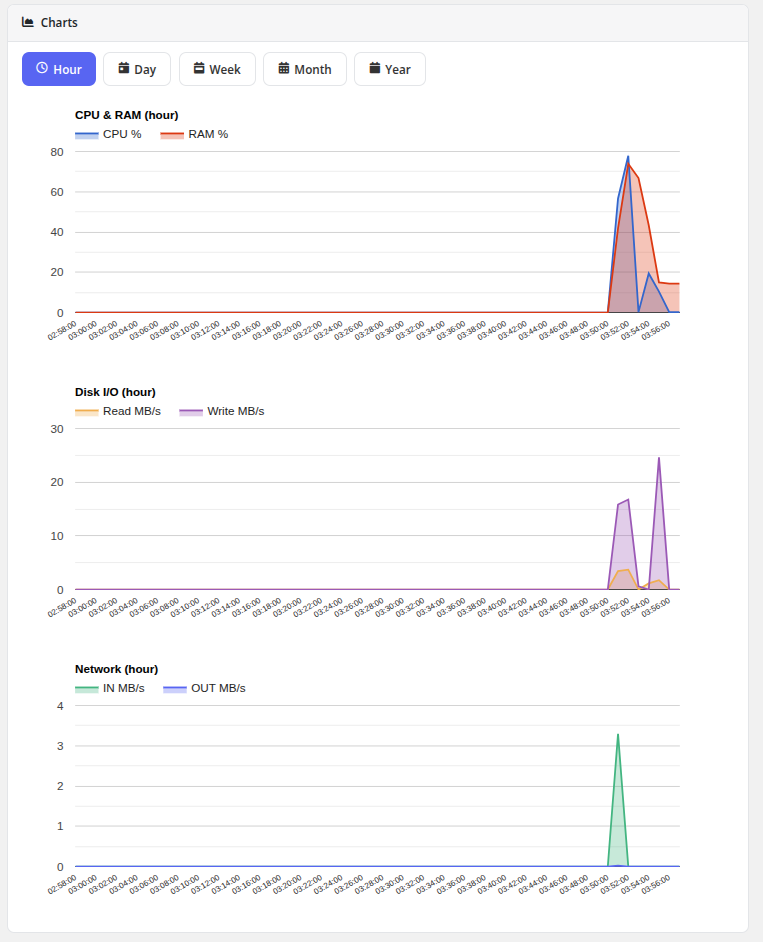Click the Year button
Screen dimensions: 763x942
(389, 69)
